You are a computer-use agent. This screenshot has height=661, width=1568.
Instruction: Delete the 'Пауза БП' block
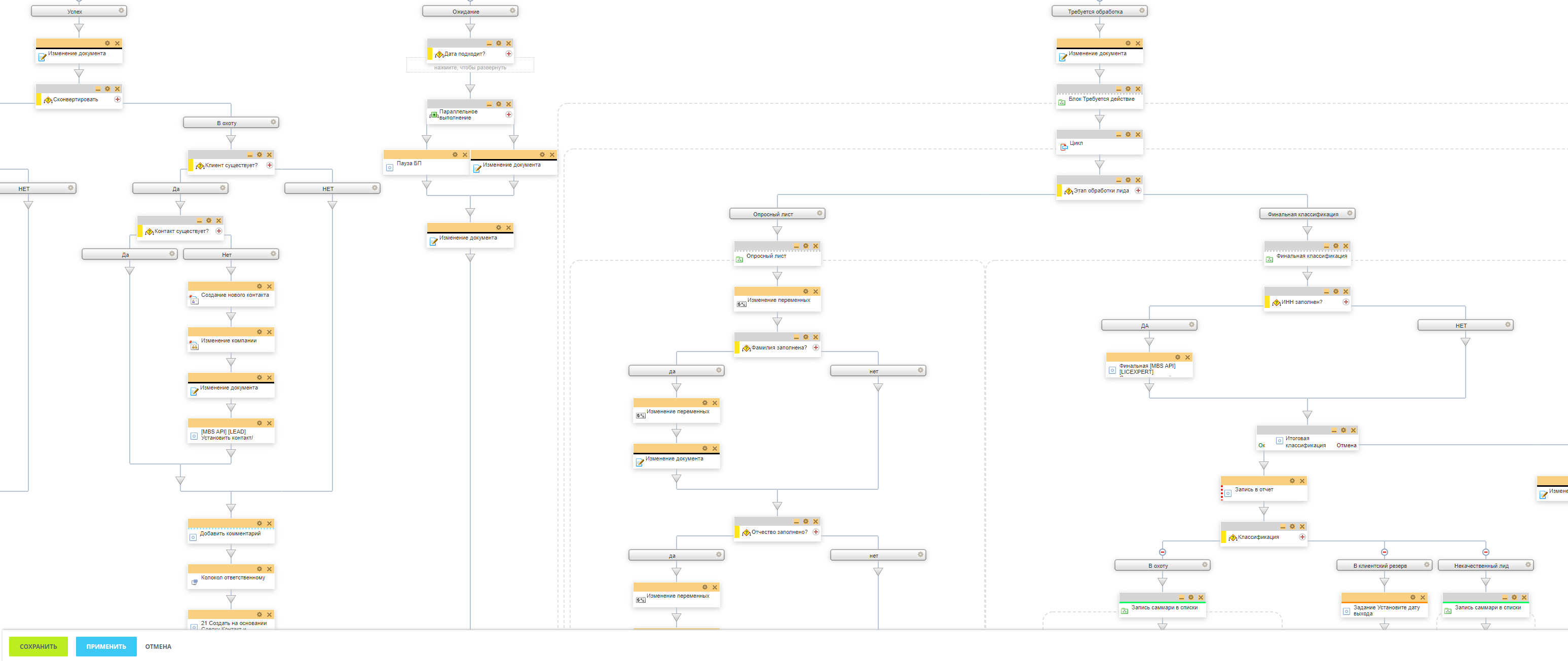[464, 154]
